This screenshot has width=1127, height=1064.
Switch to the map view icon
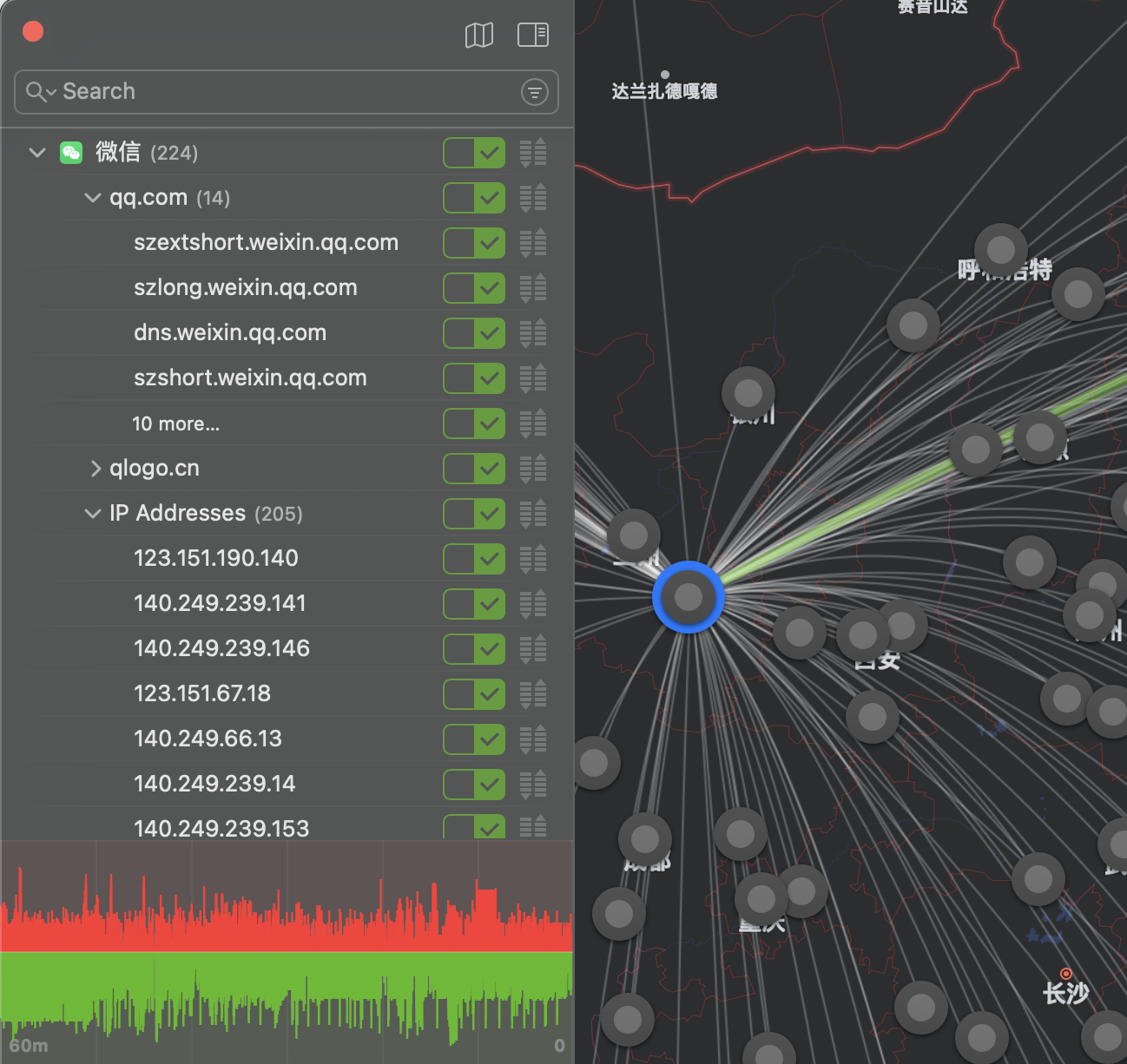point(479,35)
